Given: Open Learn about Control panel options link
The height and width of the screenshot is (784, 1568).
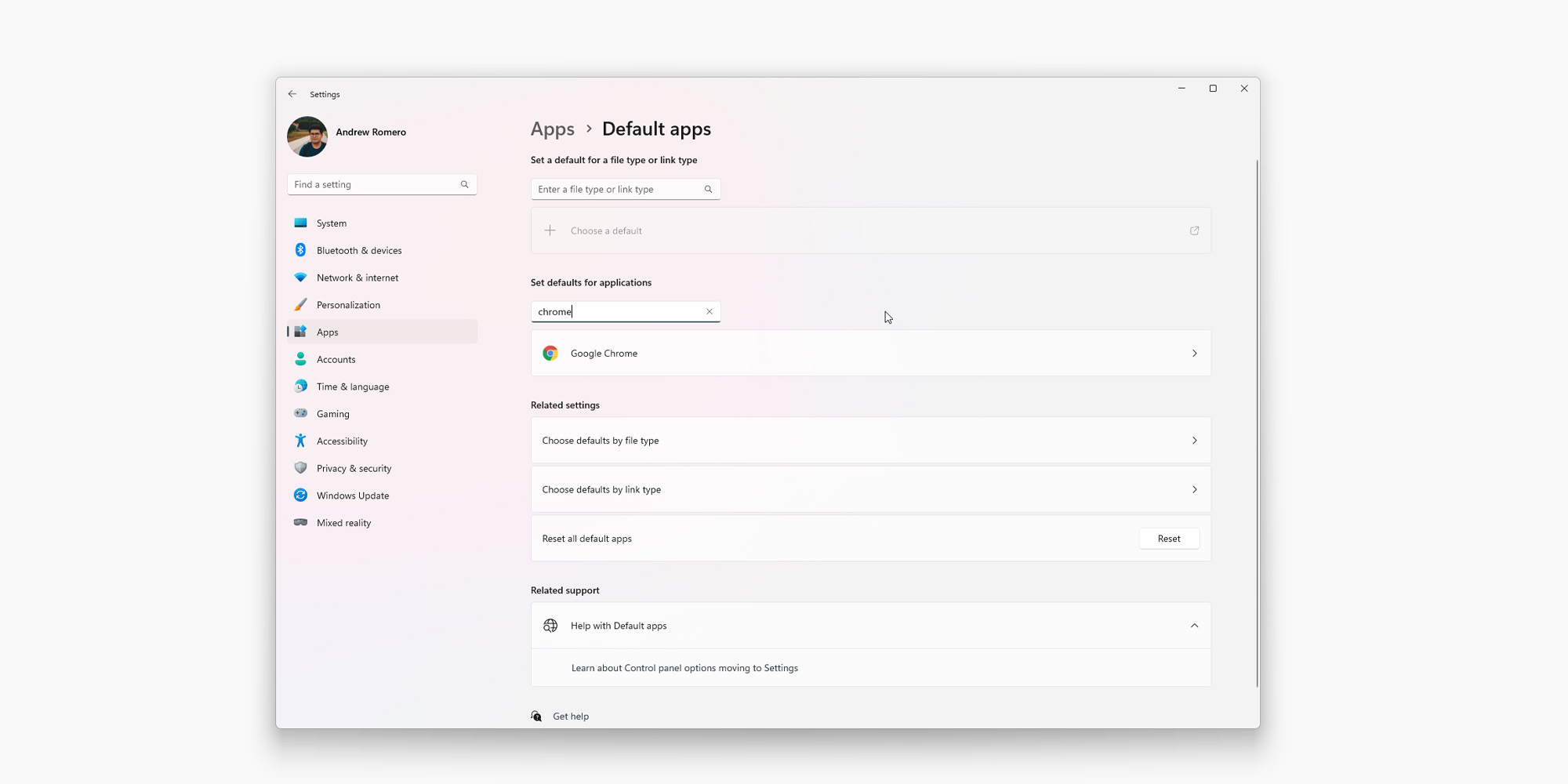Looking at the screenshot, I should [x=684, y=668].
